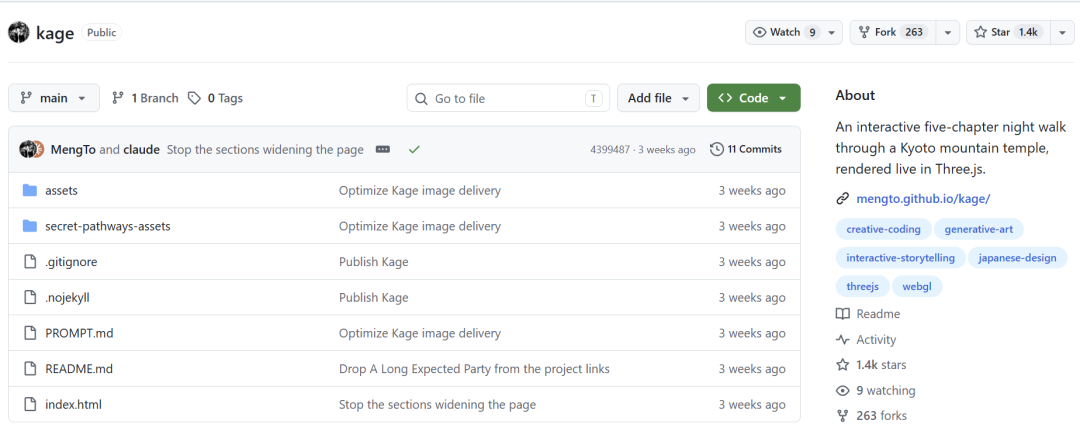The image size is (1080, 424).
Task: Open the 'Publish Kage' message on the .gitignore row
Action: 373,262
